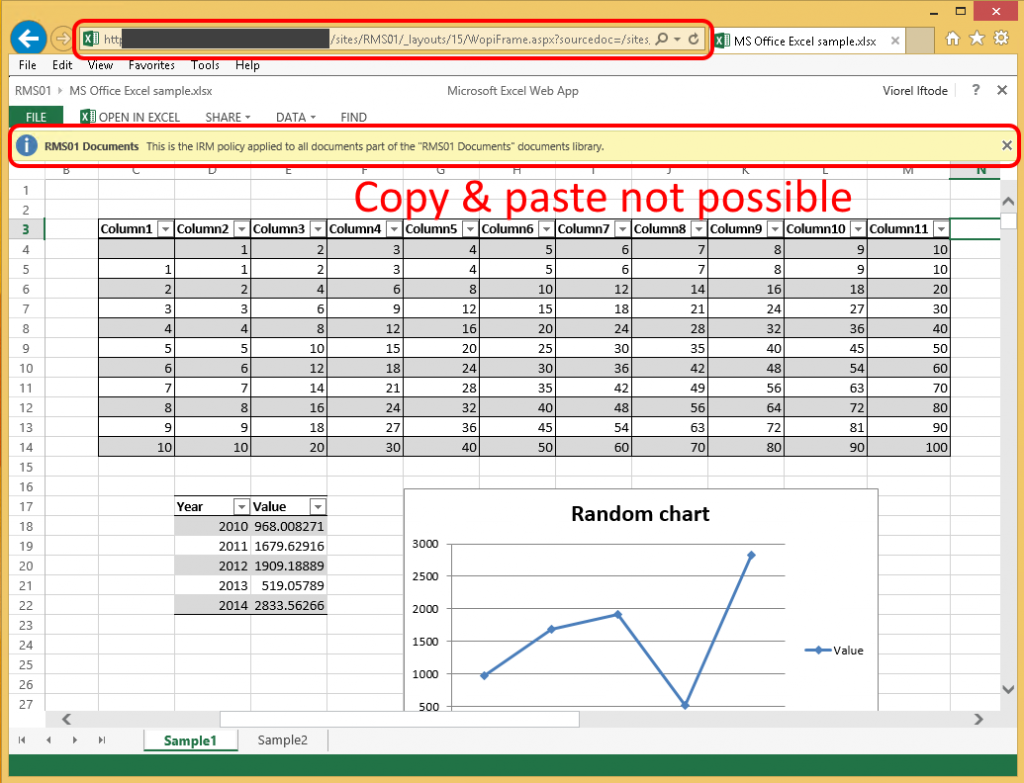Click the Viorel Iftode user name
This screenshot has height=783, width=1024.
(915, 91)
